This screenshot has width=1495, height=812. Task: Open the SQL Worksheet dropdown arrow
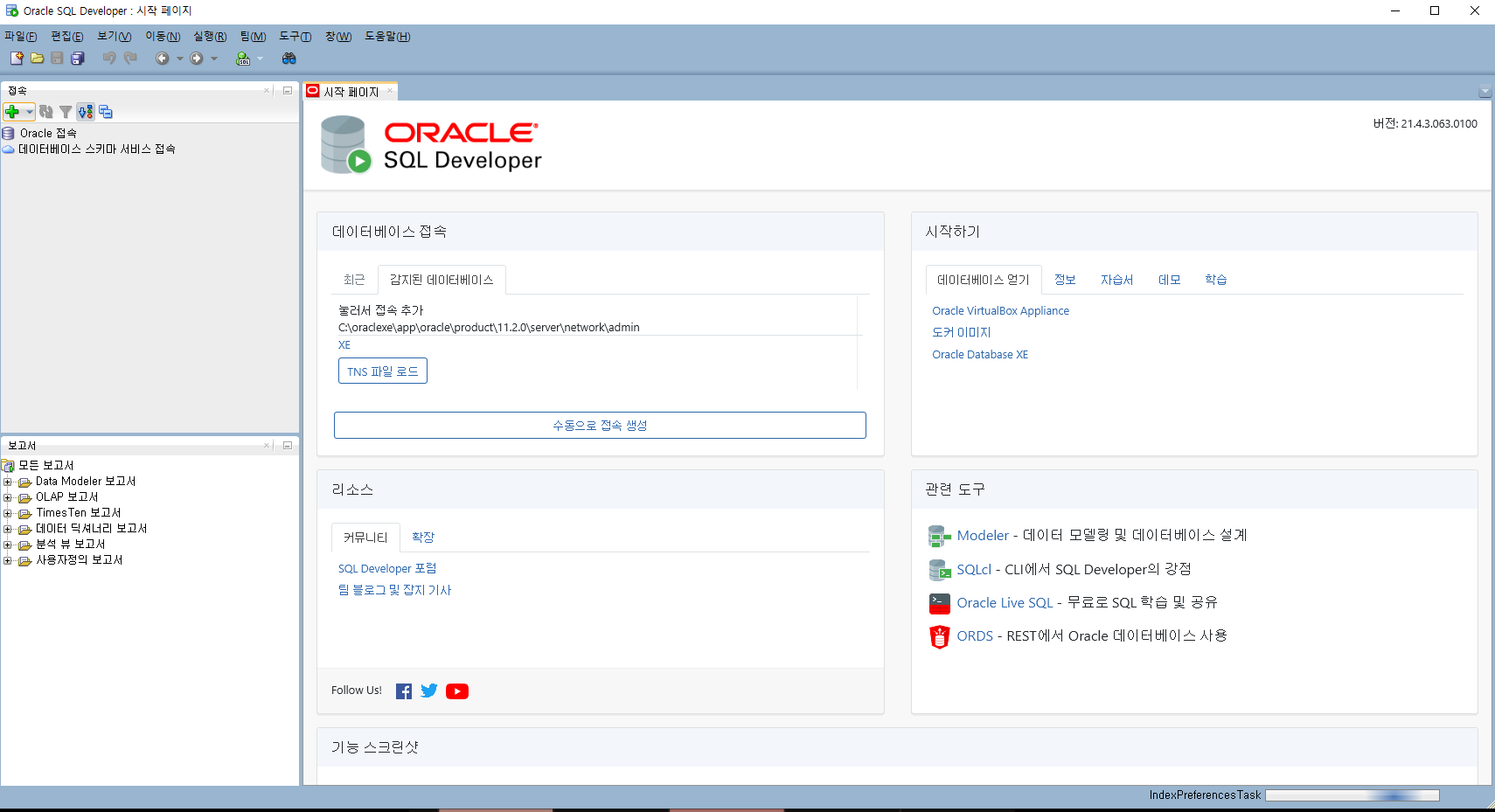(260, 59)
